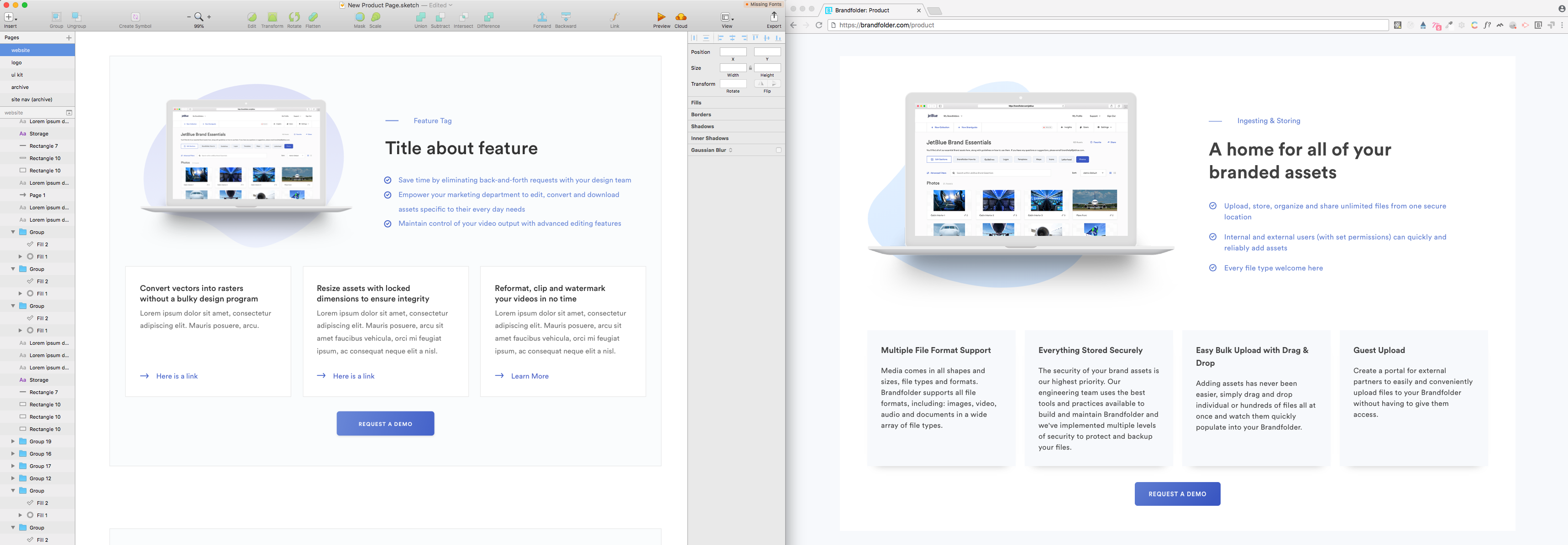
Task: Click REQUEST A DEMO in Sketch canvas
Action: pos(385,424)
